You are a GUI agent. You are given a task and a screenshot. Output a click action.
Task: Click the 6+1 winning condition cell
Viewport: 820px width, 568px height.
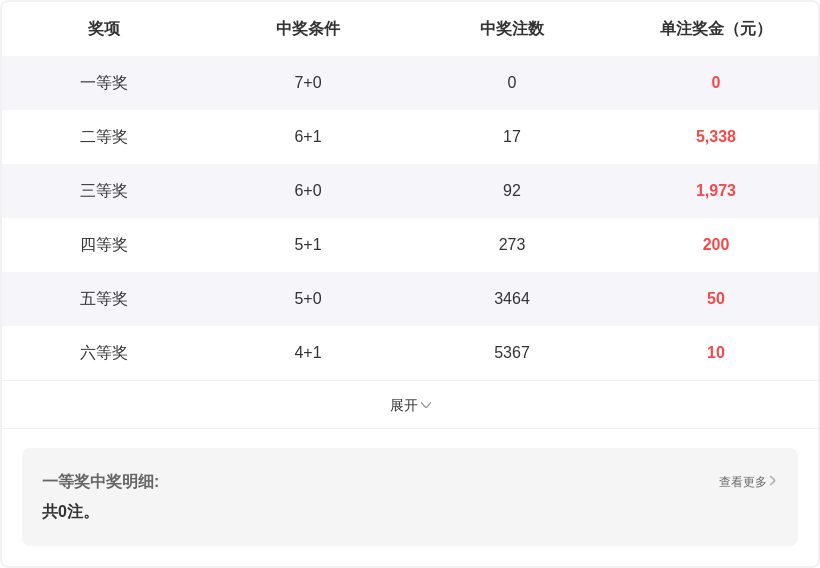308,137
